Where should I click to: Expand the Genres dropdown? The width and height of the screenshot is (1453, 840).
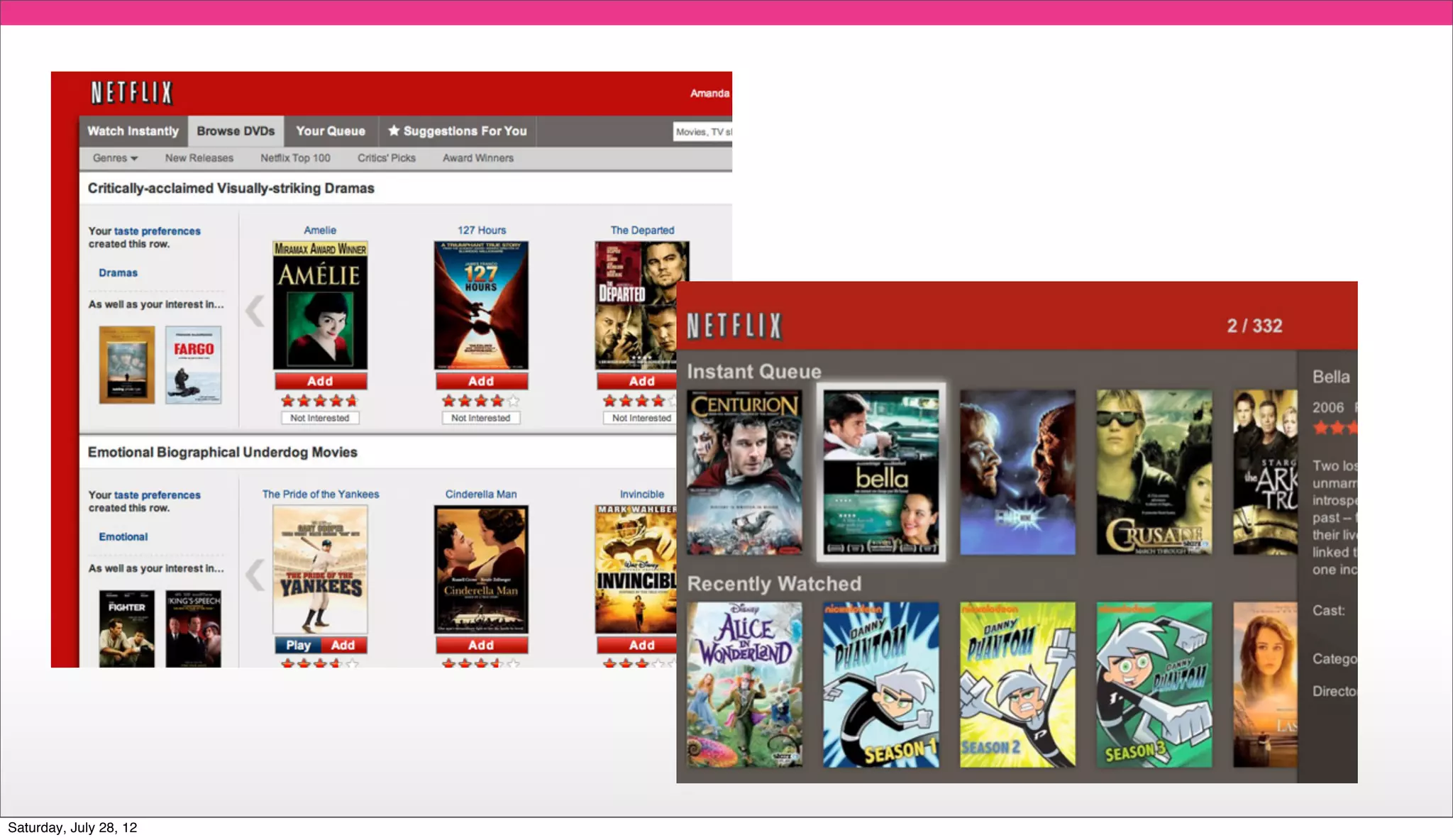click(x=115, y=158)
